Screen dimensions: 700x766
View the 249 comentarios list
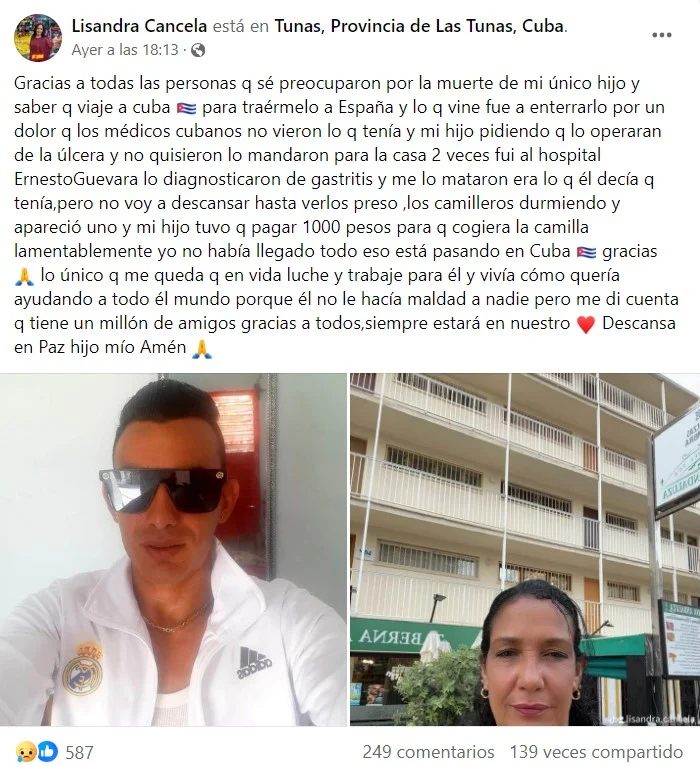click(x=428, y=752)
